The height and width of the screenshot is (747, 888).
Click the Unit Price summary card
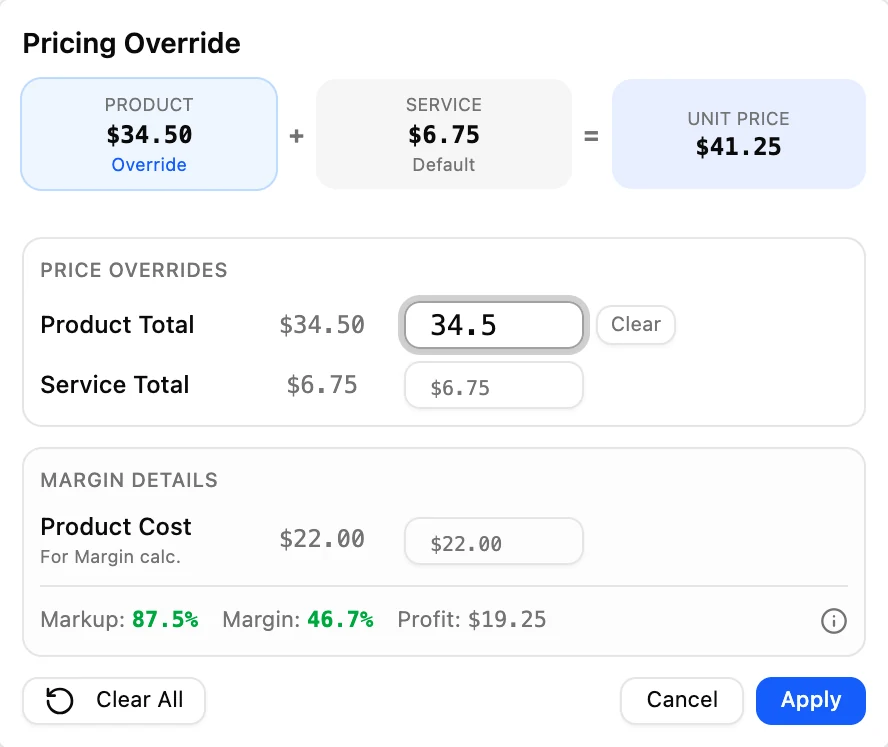[x=738, y=134]
